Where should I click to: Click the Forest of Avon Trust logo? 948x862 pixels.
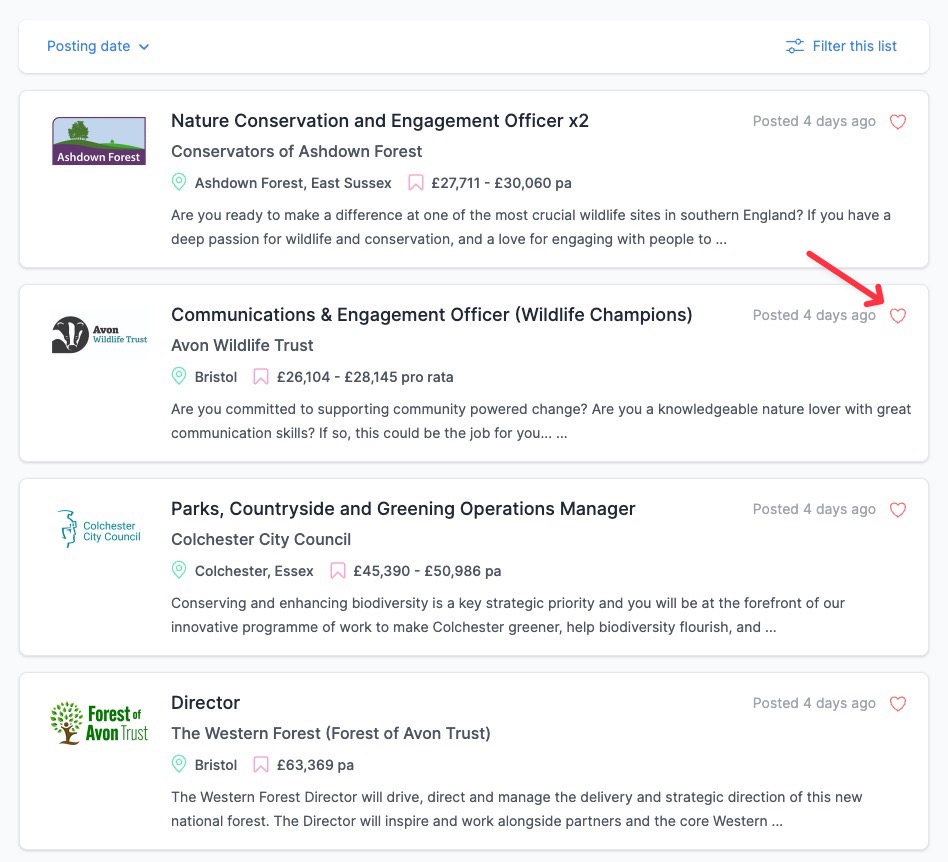tap(99, 723)
